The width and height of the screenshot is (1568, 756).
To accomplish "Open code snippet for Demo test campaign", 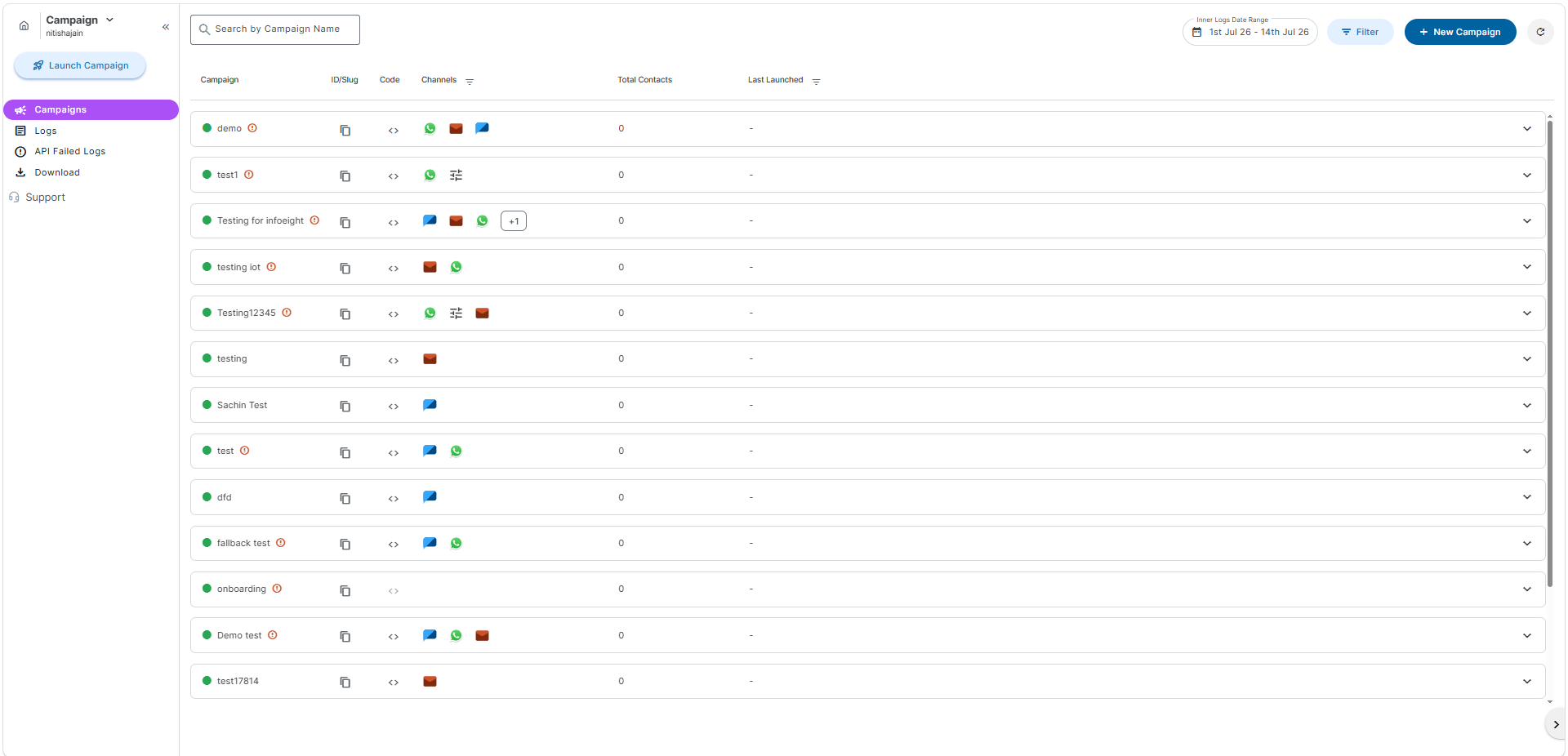I will click(x=394, y=637).
